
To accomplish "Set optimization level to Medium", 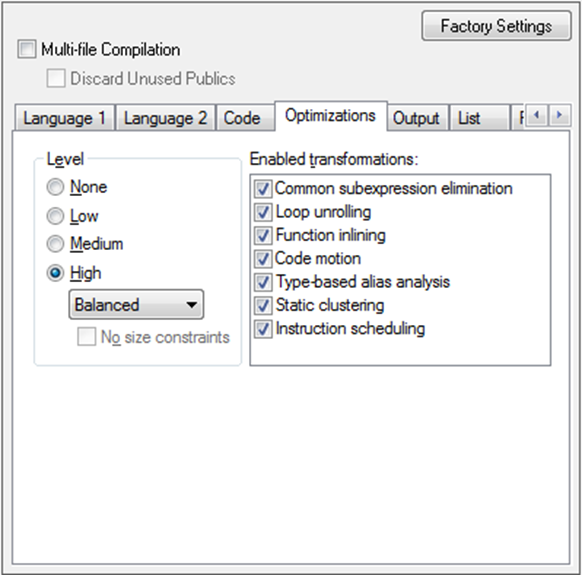I will click(55, 244).
